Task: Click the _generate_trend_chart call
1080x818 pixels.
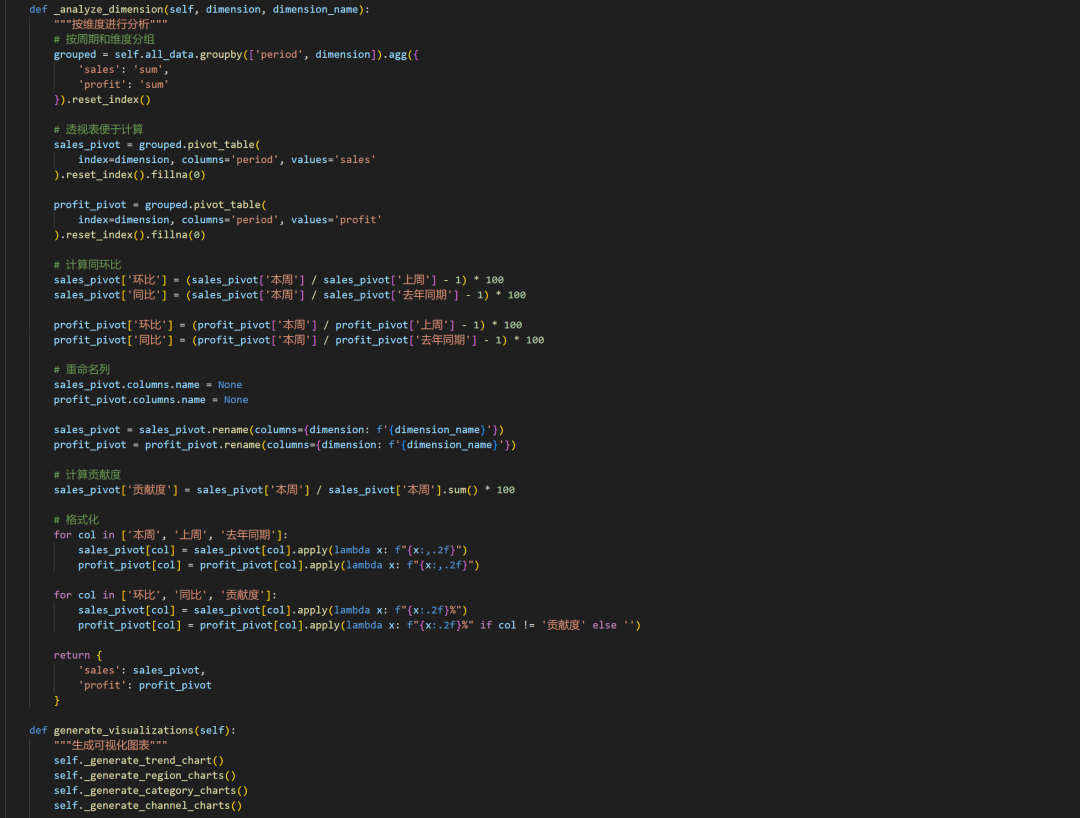Action: click(x=146, y=760)
